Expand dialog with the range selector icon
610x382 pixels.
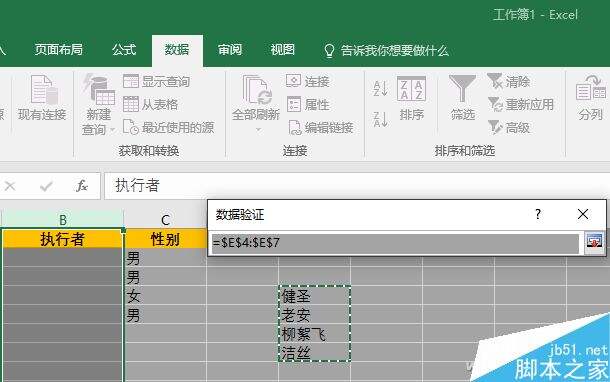594,242
